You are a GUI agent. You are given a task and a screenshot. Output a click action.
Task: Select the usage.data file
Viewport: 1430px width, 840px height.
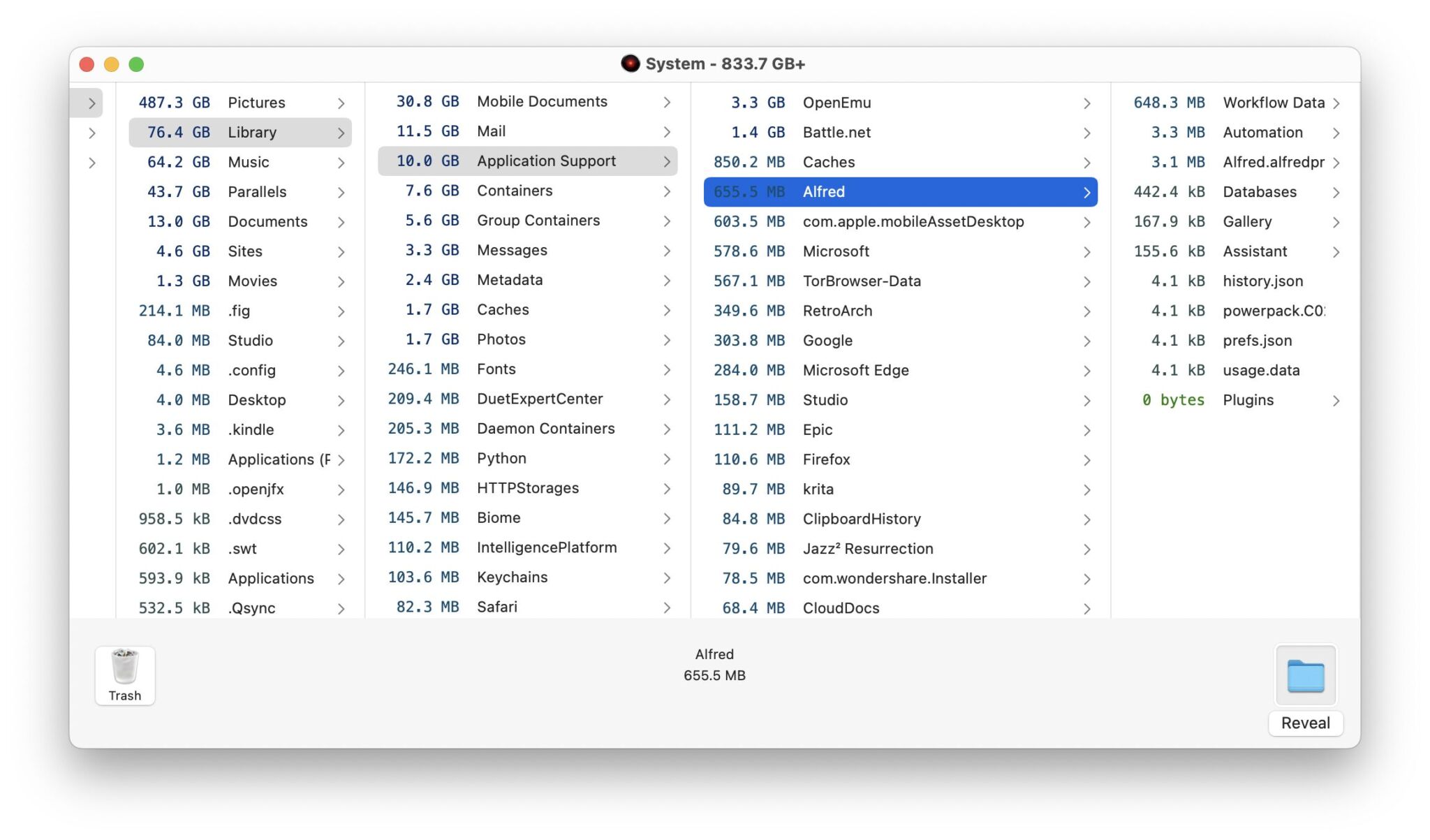1236,371
